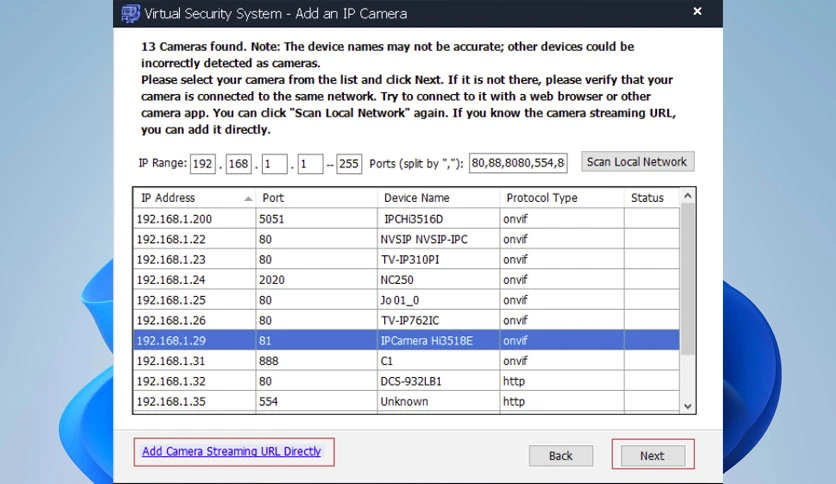Select camera at 192.168.1.23
The height and width of the screenshot is (484, 836).
pos(406,260)
